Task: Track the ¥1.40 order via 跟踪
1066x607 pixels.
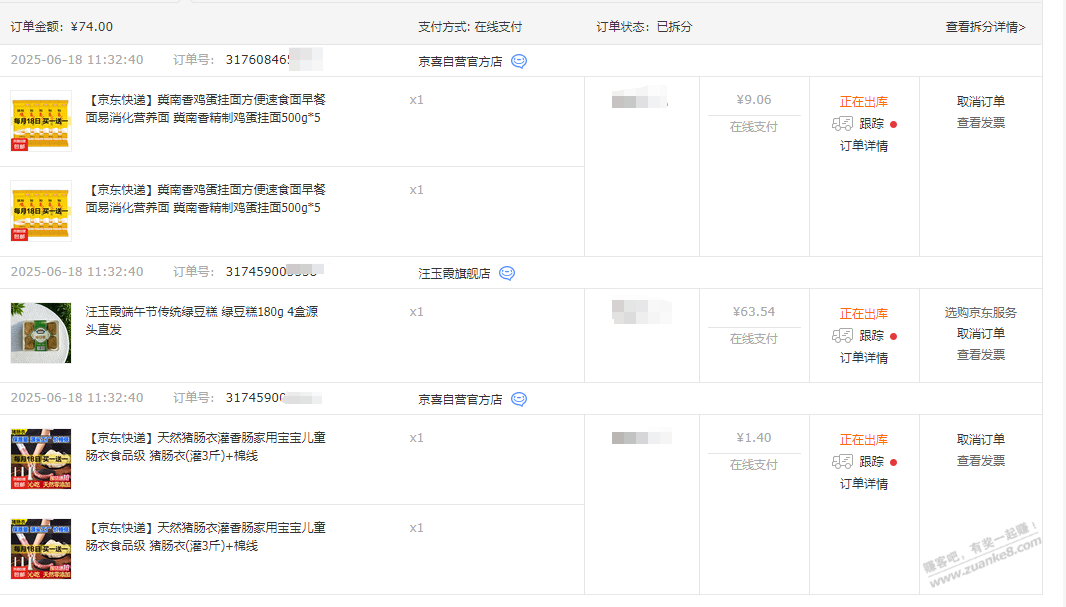Action: point(872,462)
